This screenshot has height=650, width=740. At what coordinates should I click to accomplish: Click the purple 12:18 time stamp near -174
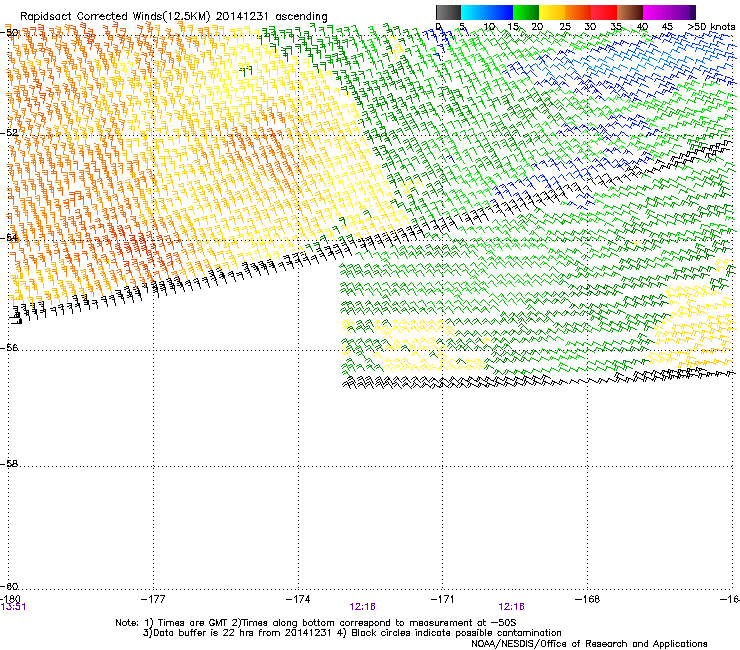click(362, 607)
